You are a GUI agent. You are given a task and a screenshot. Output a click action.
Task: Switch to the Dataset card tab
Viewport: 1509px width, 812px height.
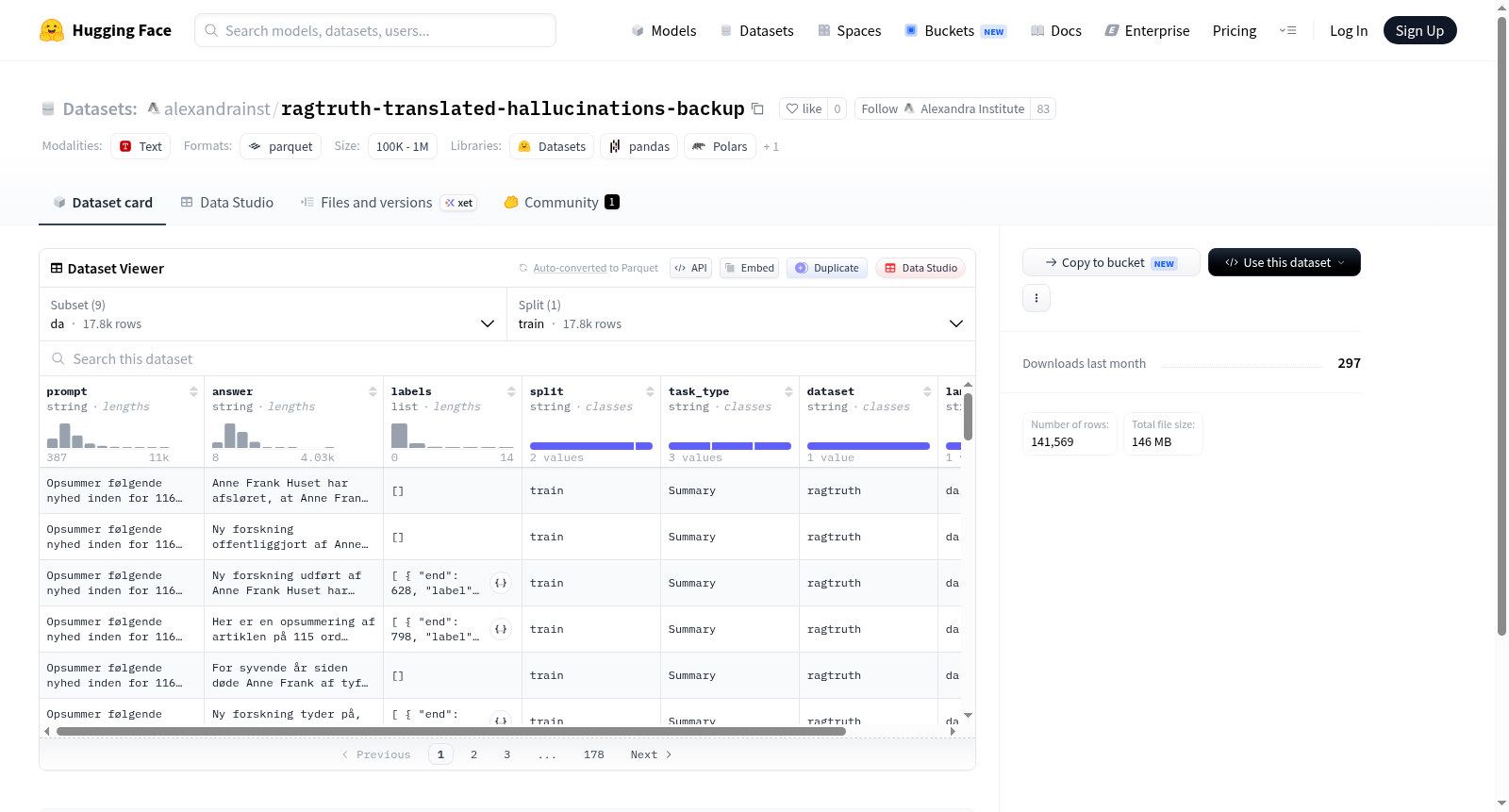[x=103, y=203]
